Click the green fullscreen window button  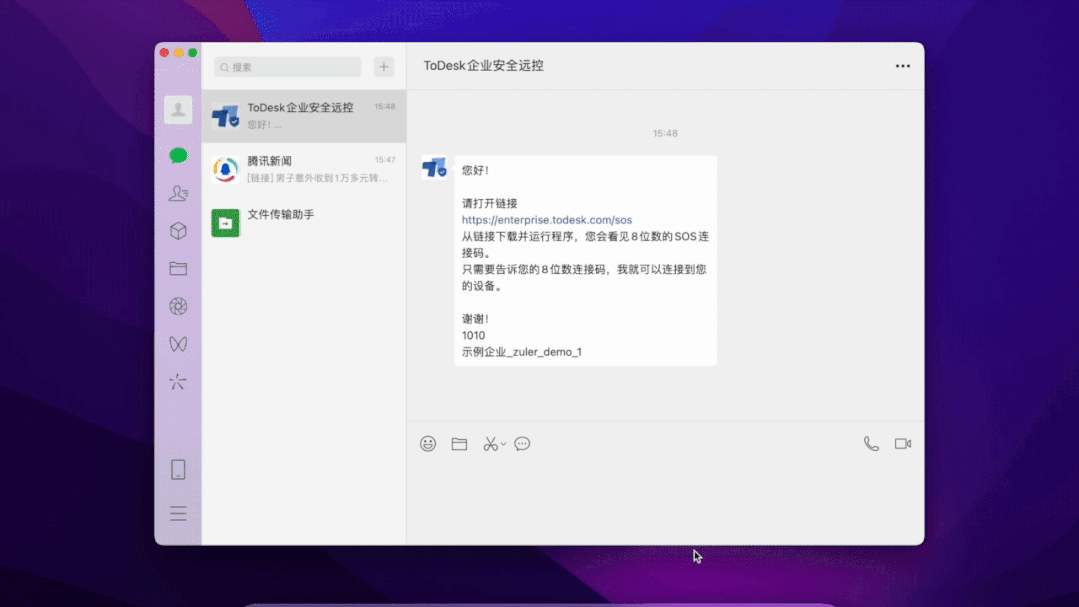pyautogui.click(x=193, y=52)
